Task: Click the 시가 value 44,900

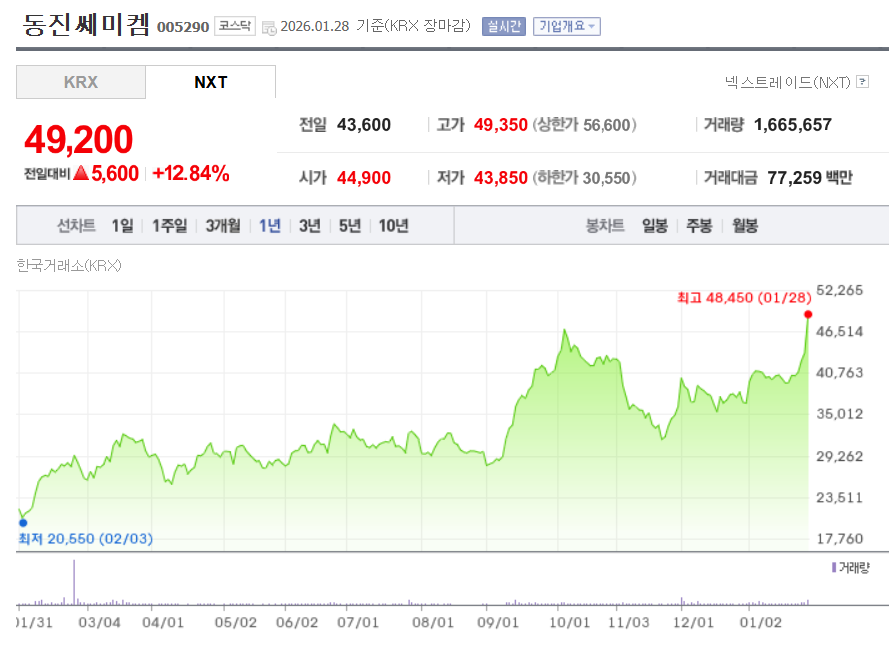Action: pos(364,178)
